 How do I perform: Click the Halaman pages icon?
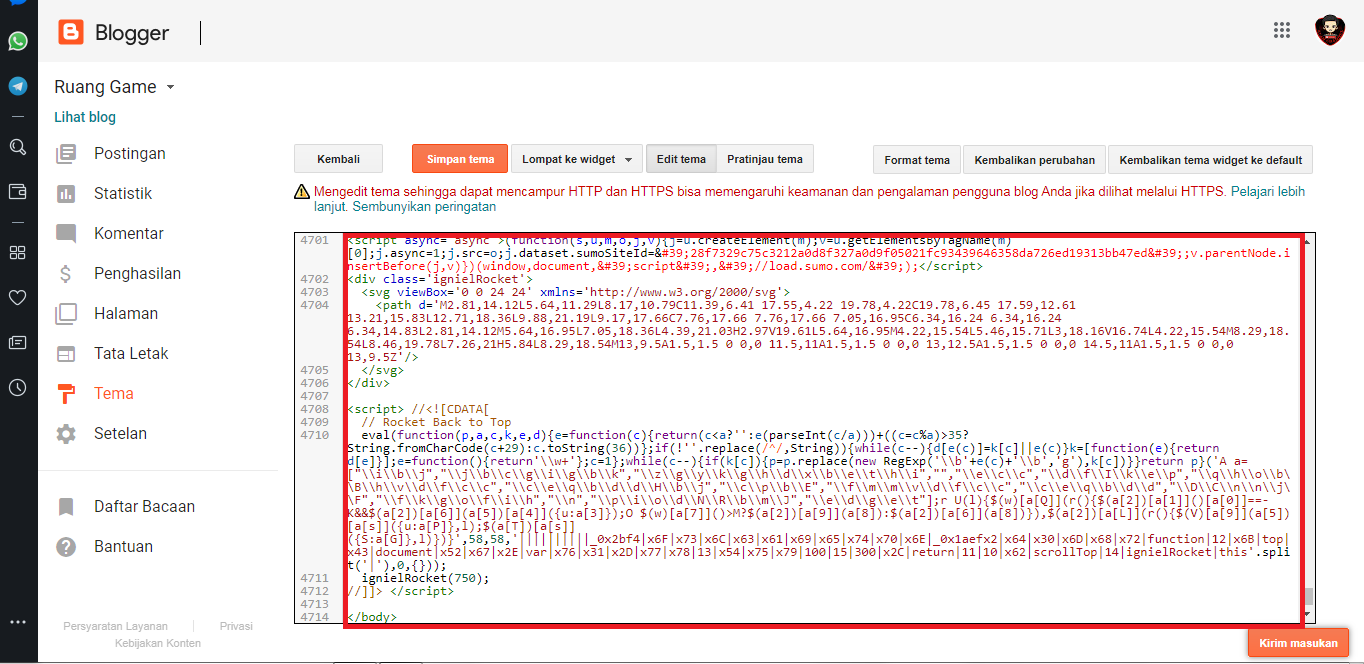coord(66,314)
